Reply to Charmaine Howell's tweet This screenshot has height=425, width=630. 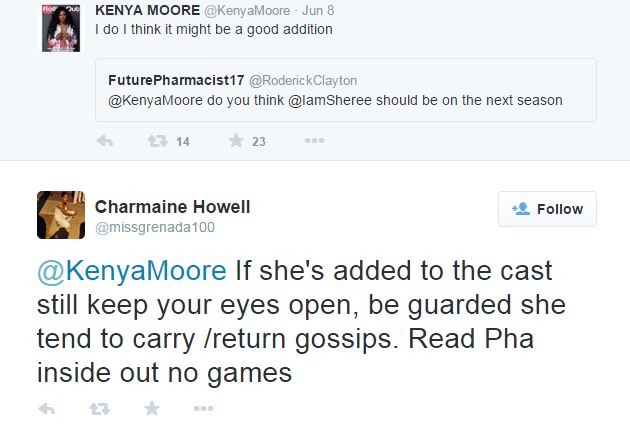(46, 408)
